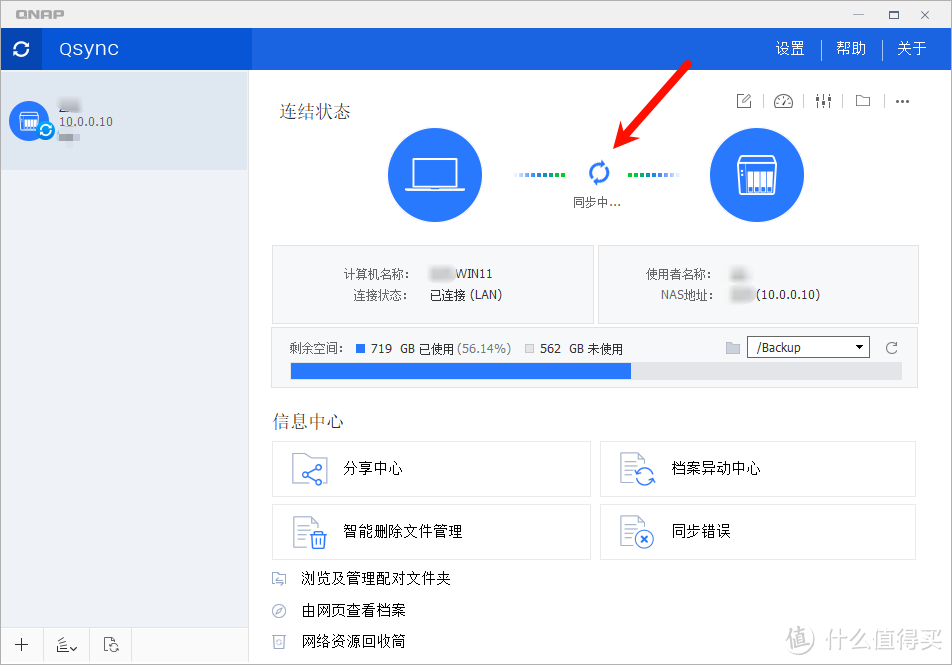Open the edit sync pairs icon
The height and width of the screenshot is (665, 952).
[743, 101]
